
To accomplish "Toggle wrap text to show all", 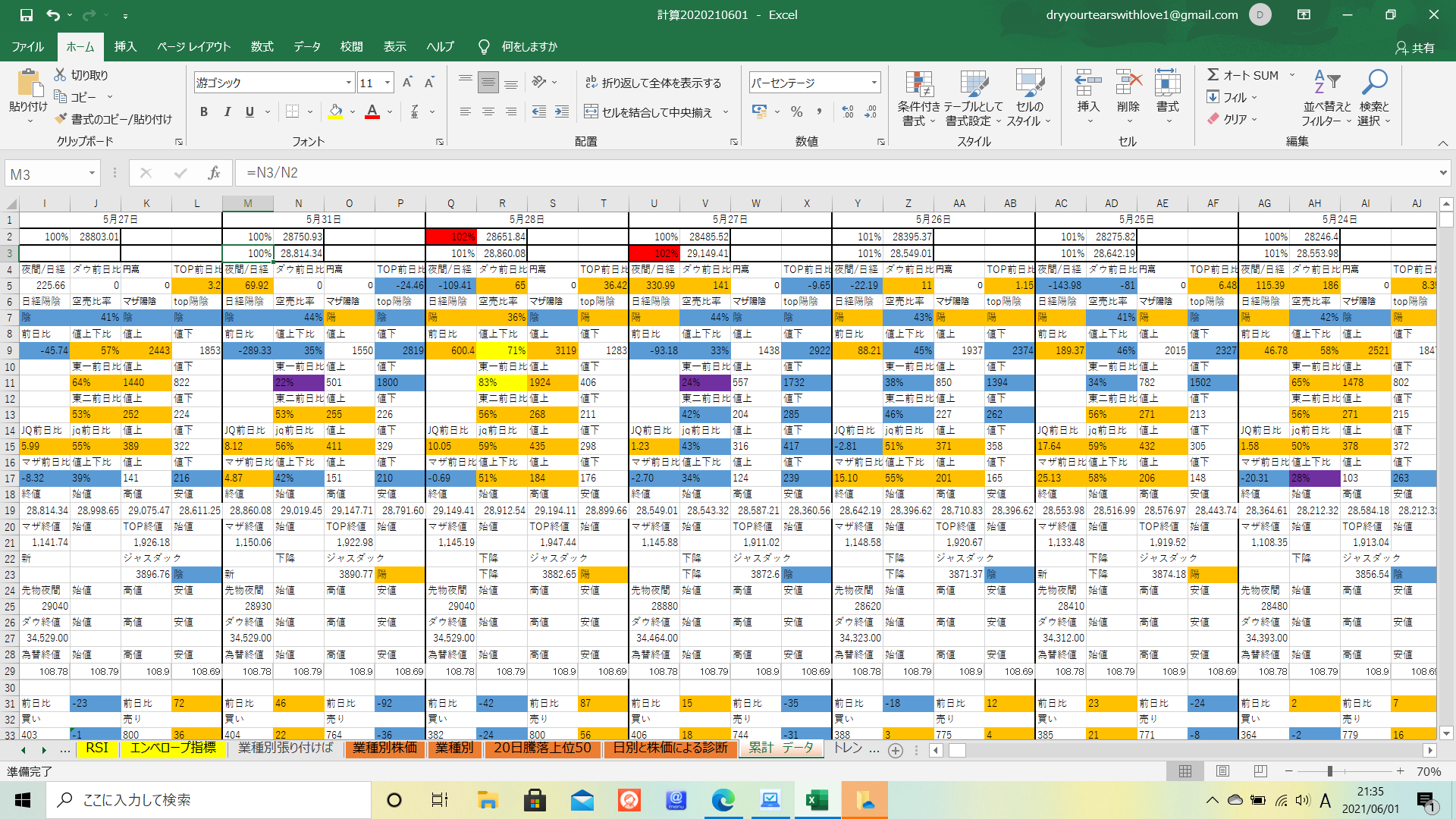I will click(653, 83).
